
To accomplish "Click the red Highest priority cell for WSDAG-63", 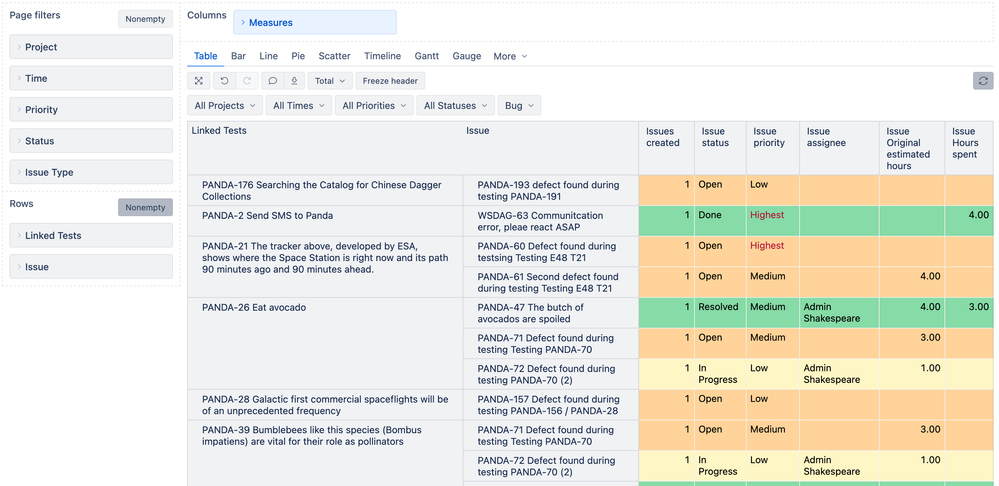I will point(767,215).
